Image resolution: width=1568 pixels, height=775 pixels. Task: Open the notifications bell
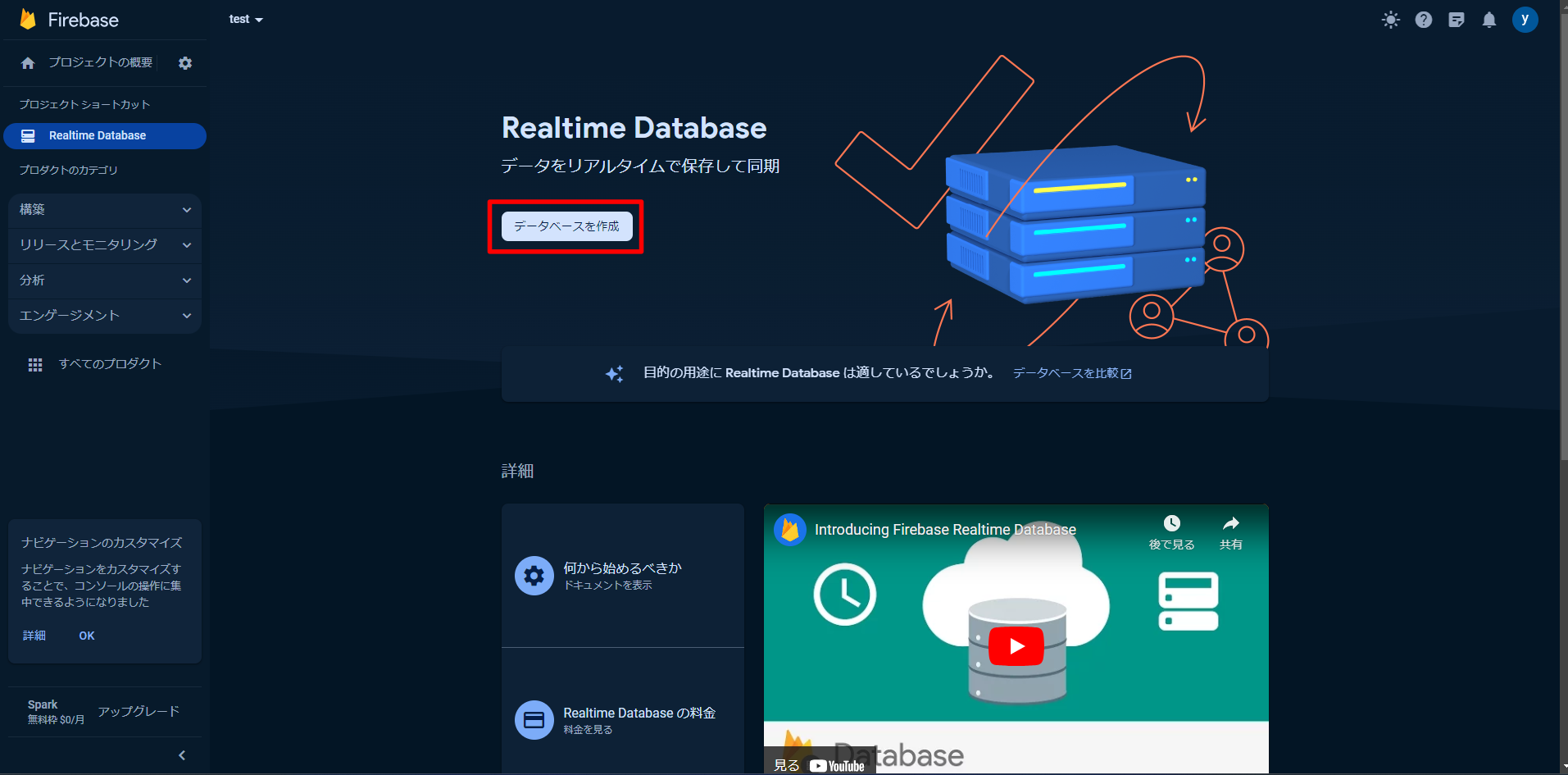click(x=1490, y=20)
